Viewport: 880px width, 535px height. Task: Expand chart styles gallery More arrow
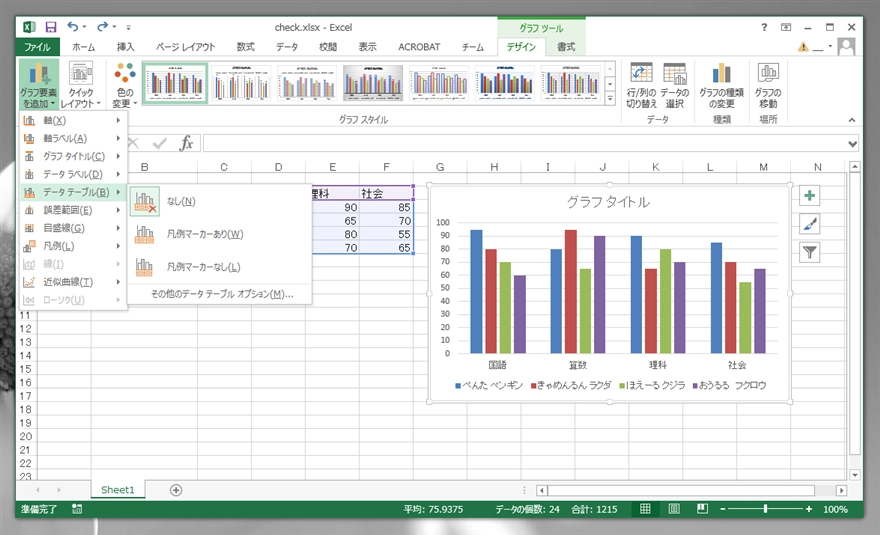click(610, 99)
